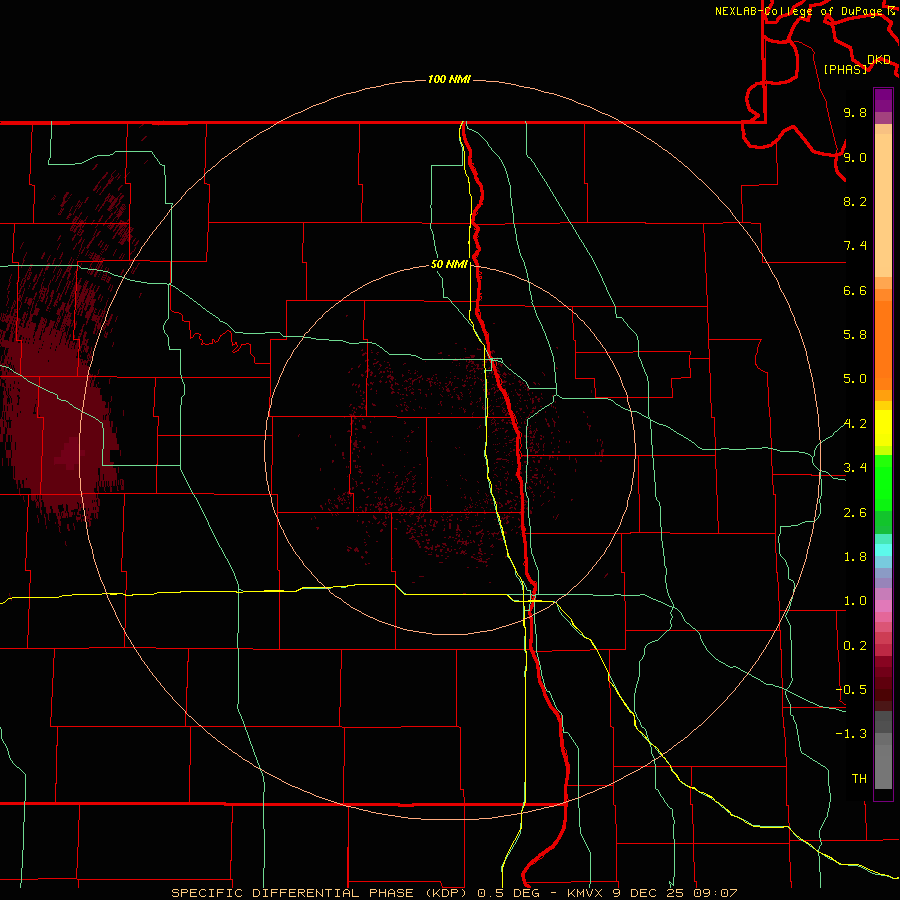Pick the cyan color bar segment

pos(883,550)
